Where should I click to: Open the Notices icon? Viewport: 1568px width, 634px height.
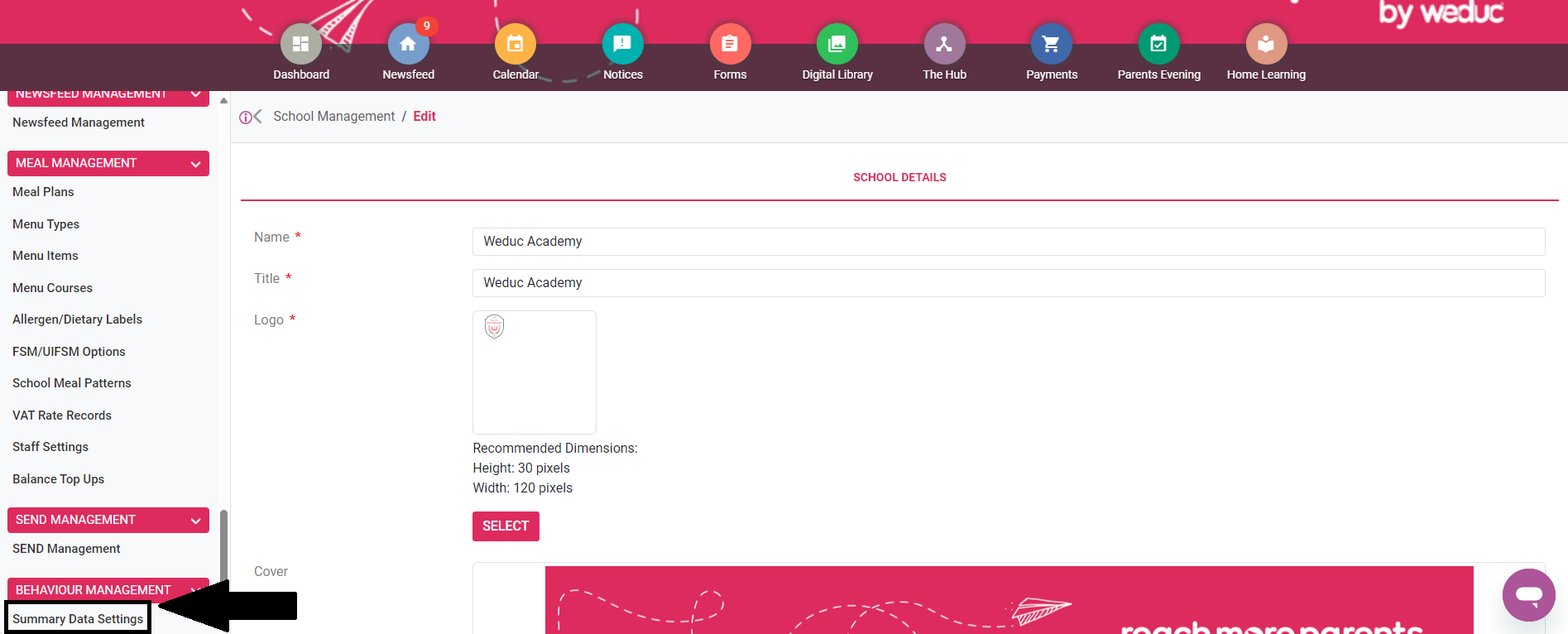622,44
